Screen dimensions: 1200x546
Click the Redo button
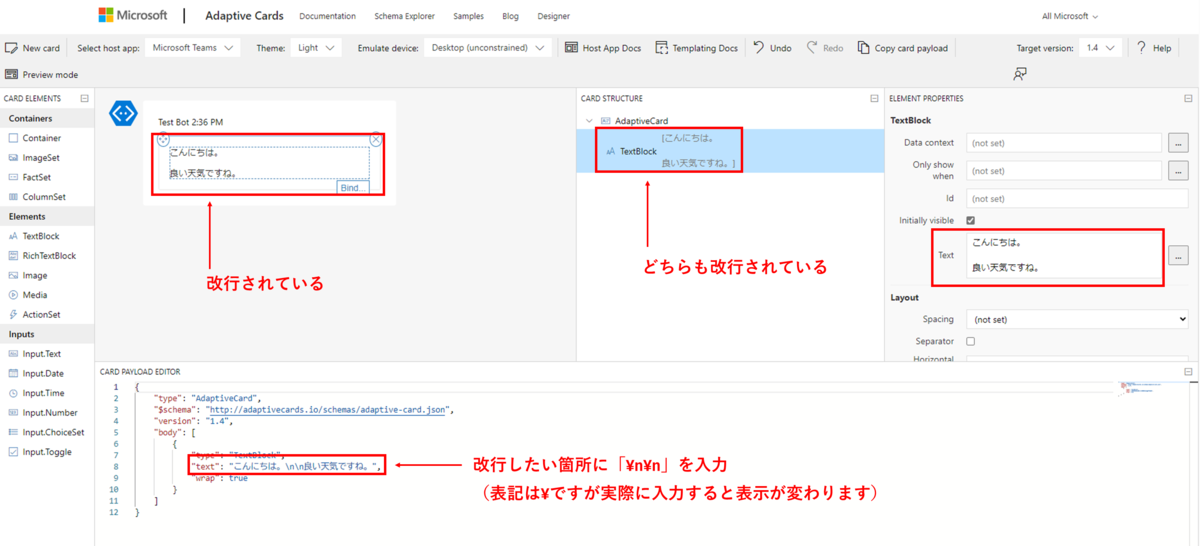point(825,48)
